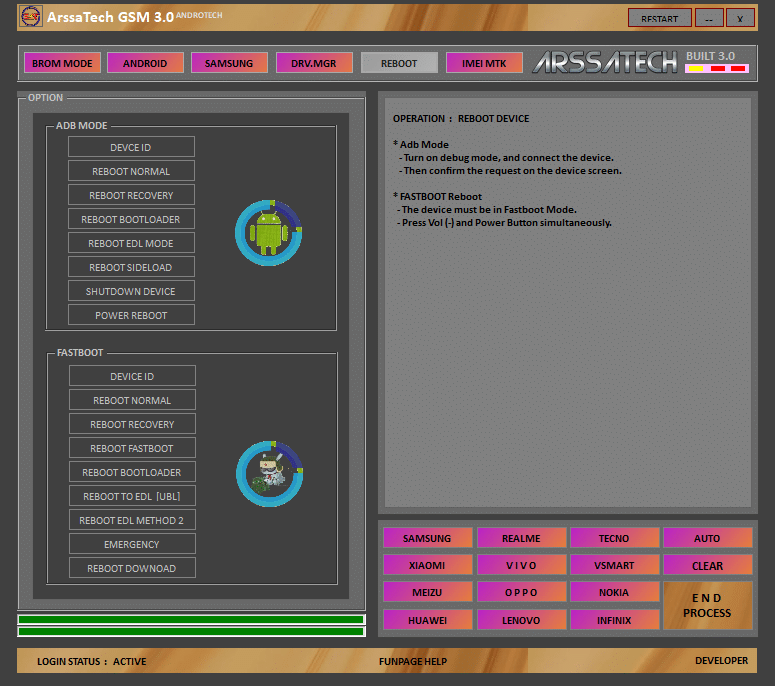Click the LOGIN STATUS : ACTIVE text
775x686 pixels.
tap(91, 661)
